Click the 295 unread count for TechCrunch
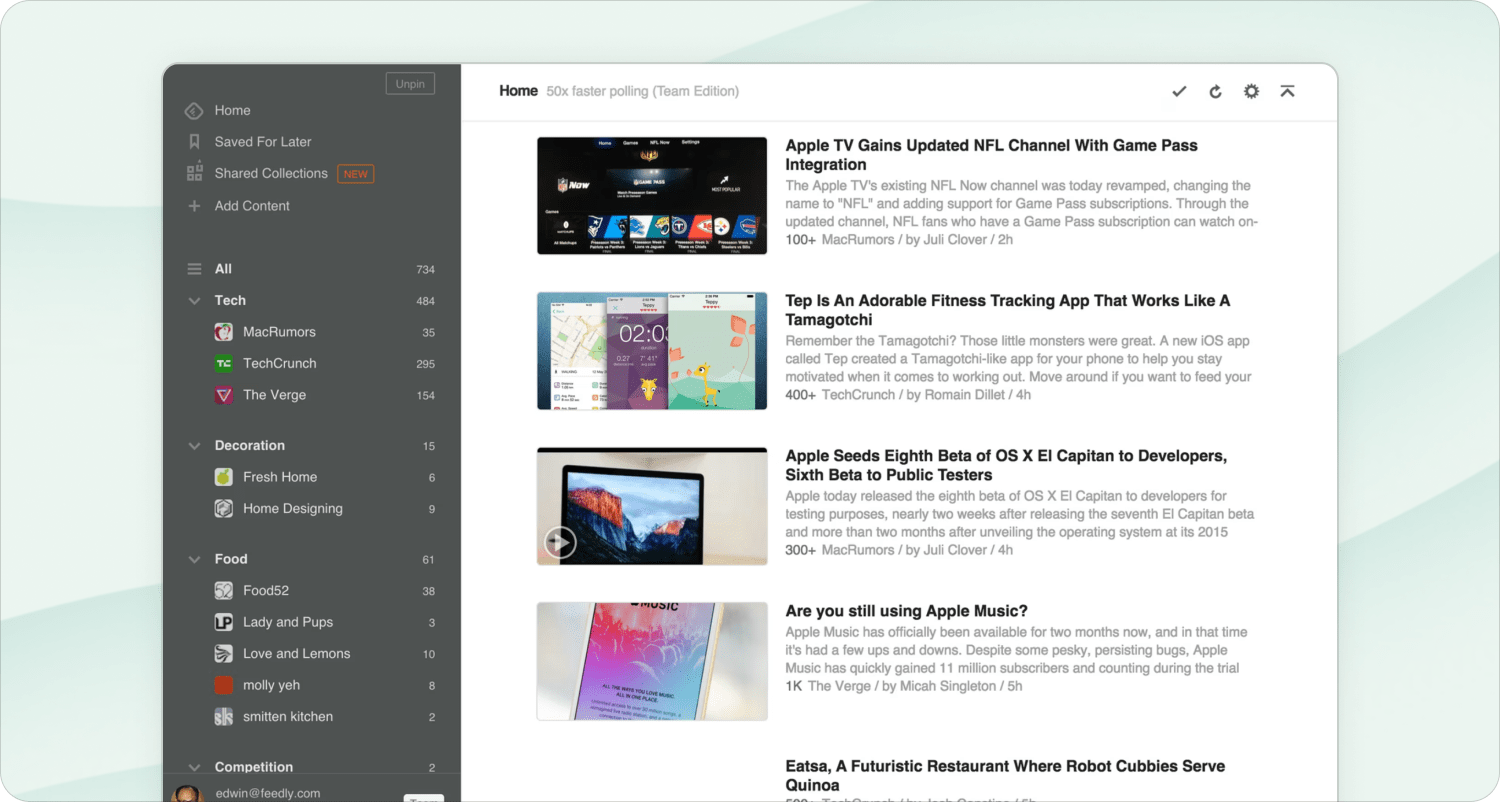 426,364
